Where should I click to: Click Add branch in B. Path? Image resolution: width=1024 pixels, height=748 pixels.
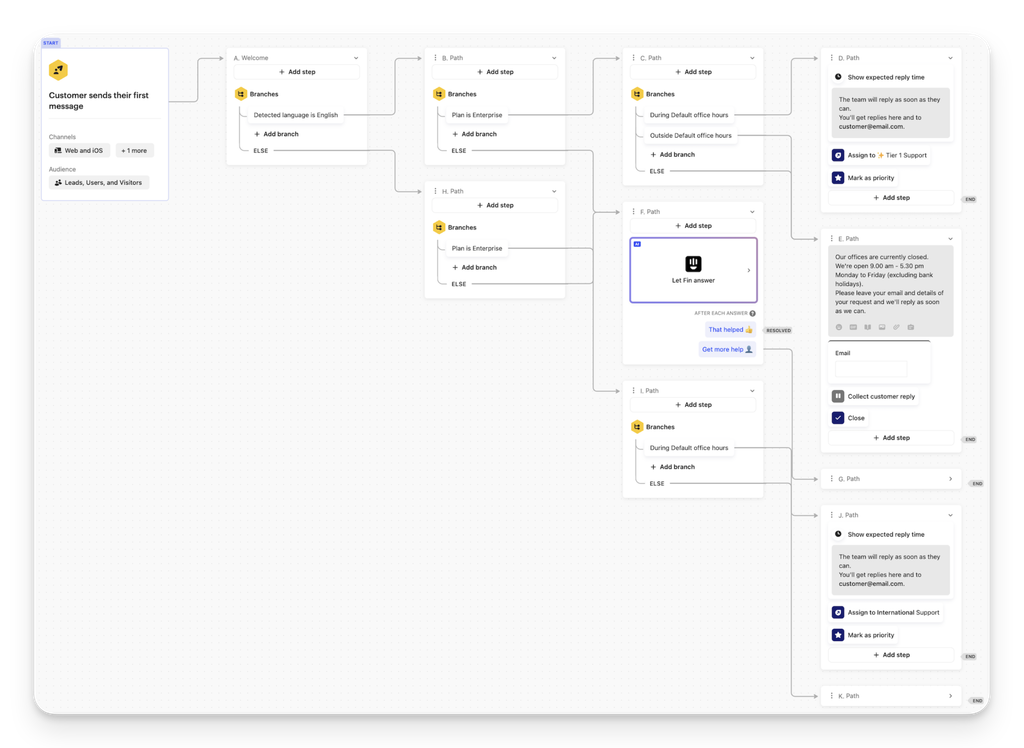475,134
